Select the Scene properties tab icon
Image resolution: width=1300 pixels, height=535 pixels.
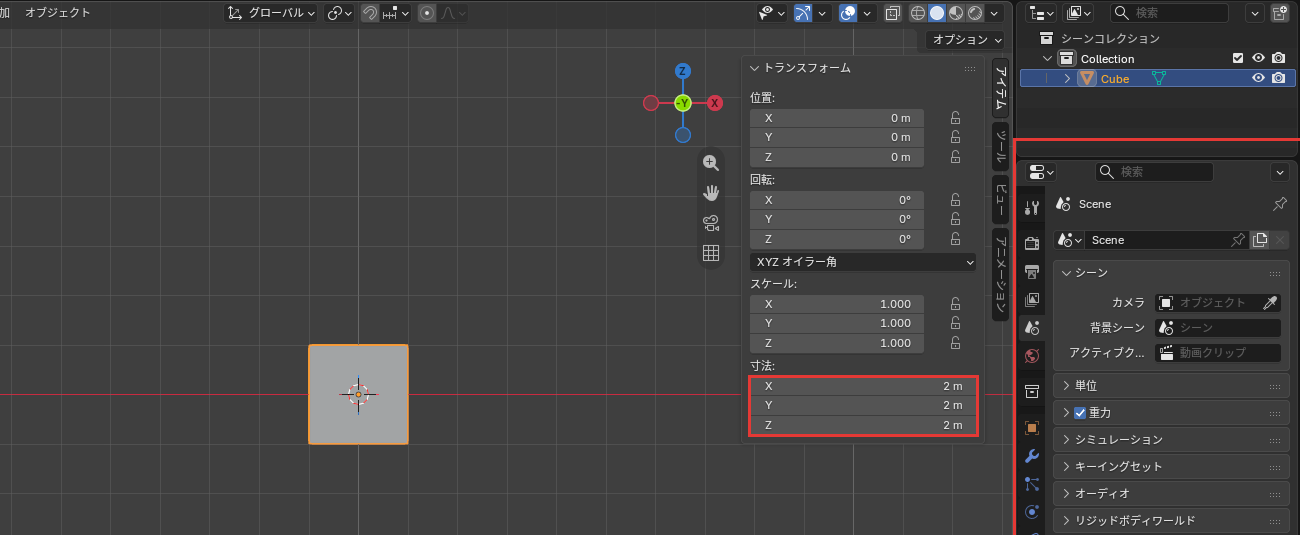point(1033,327)
